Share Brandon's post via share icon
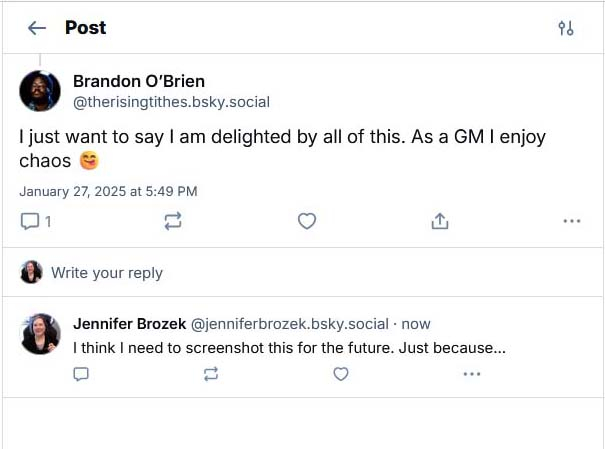 click(440, 221)
